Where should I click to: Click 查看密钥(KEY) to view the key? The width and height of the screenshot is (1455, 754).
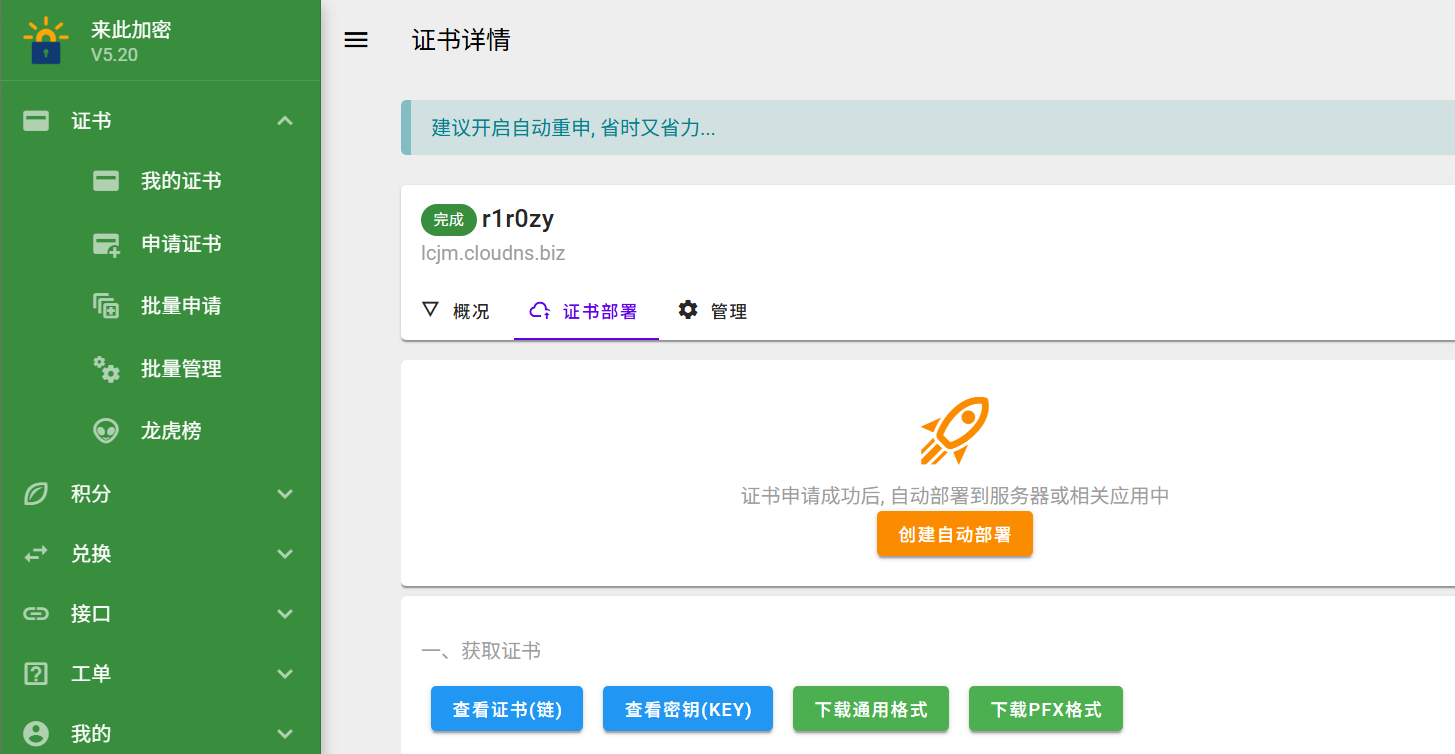pos(687,708)
